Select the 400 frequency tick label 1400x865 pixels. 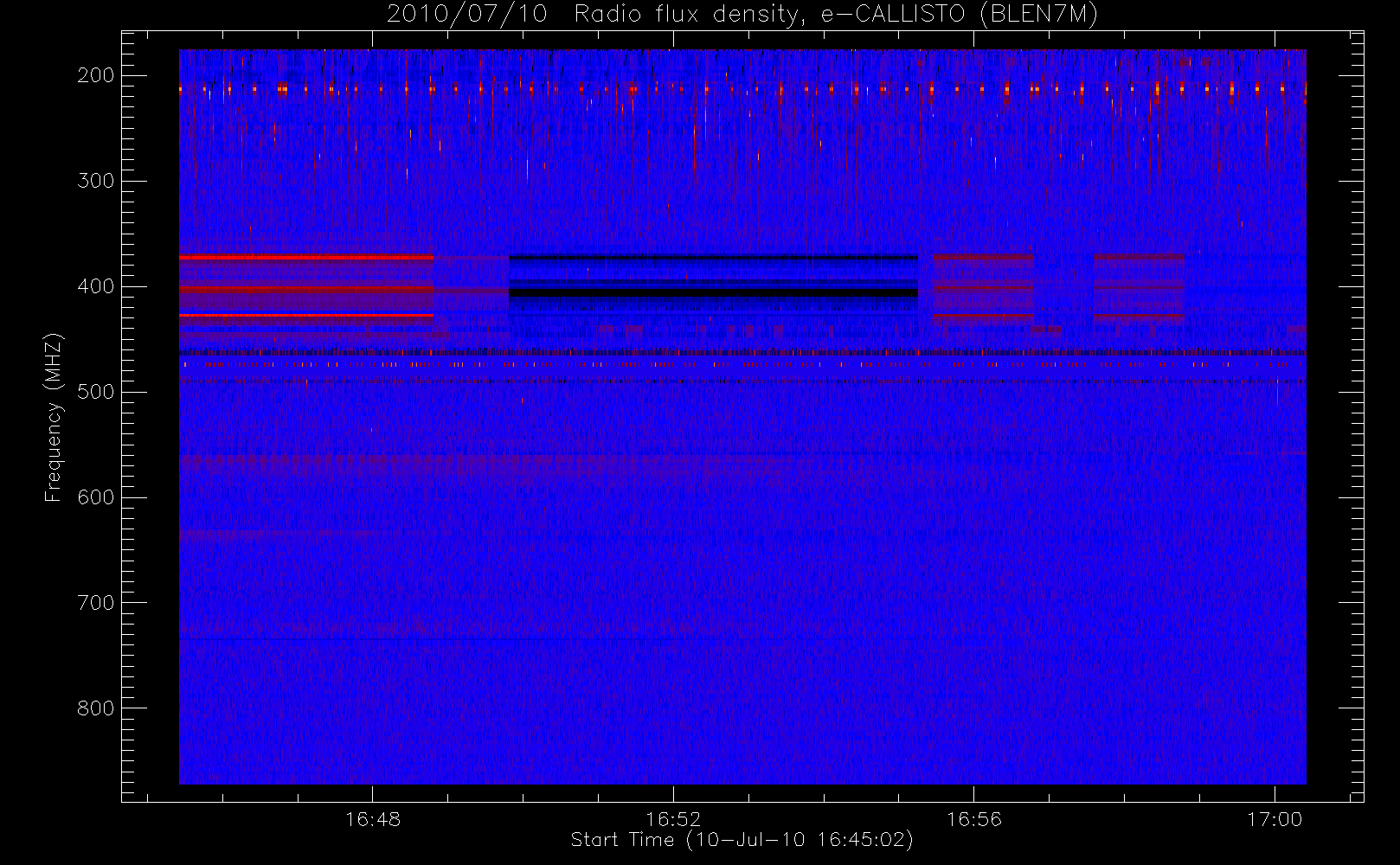[96, 286]
